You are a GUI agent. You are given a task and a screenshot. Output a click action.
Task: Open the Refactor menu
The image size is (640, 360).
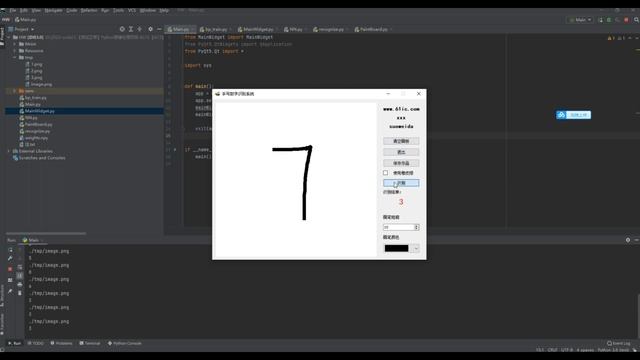(x=89, y=10)
